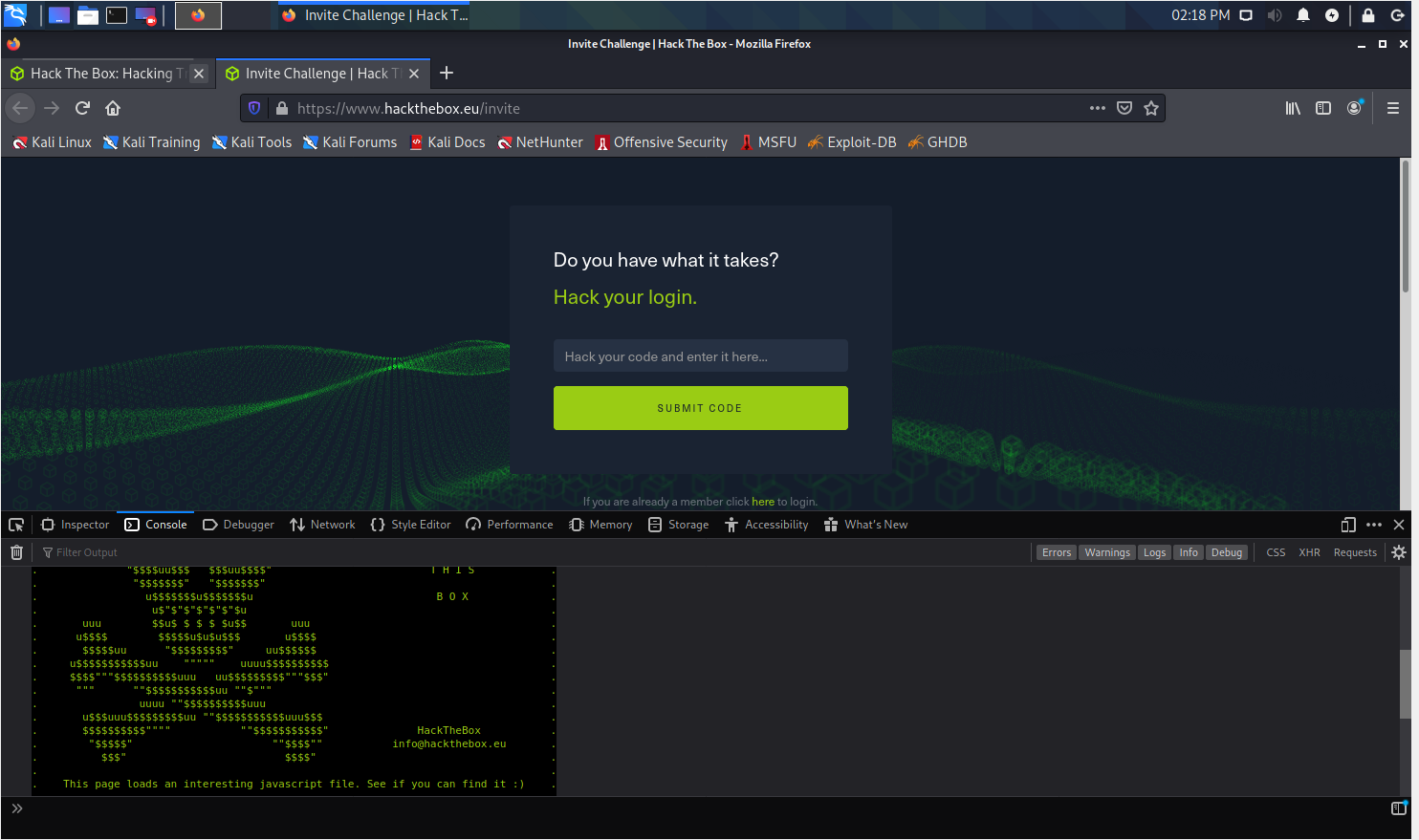Open the Kali Training bookmark

(152, 142)
